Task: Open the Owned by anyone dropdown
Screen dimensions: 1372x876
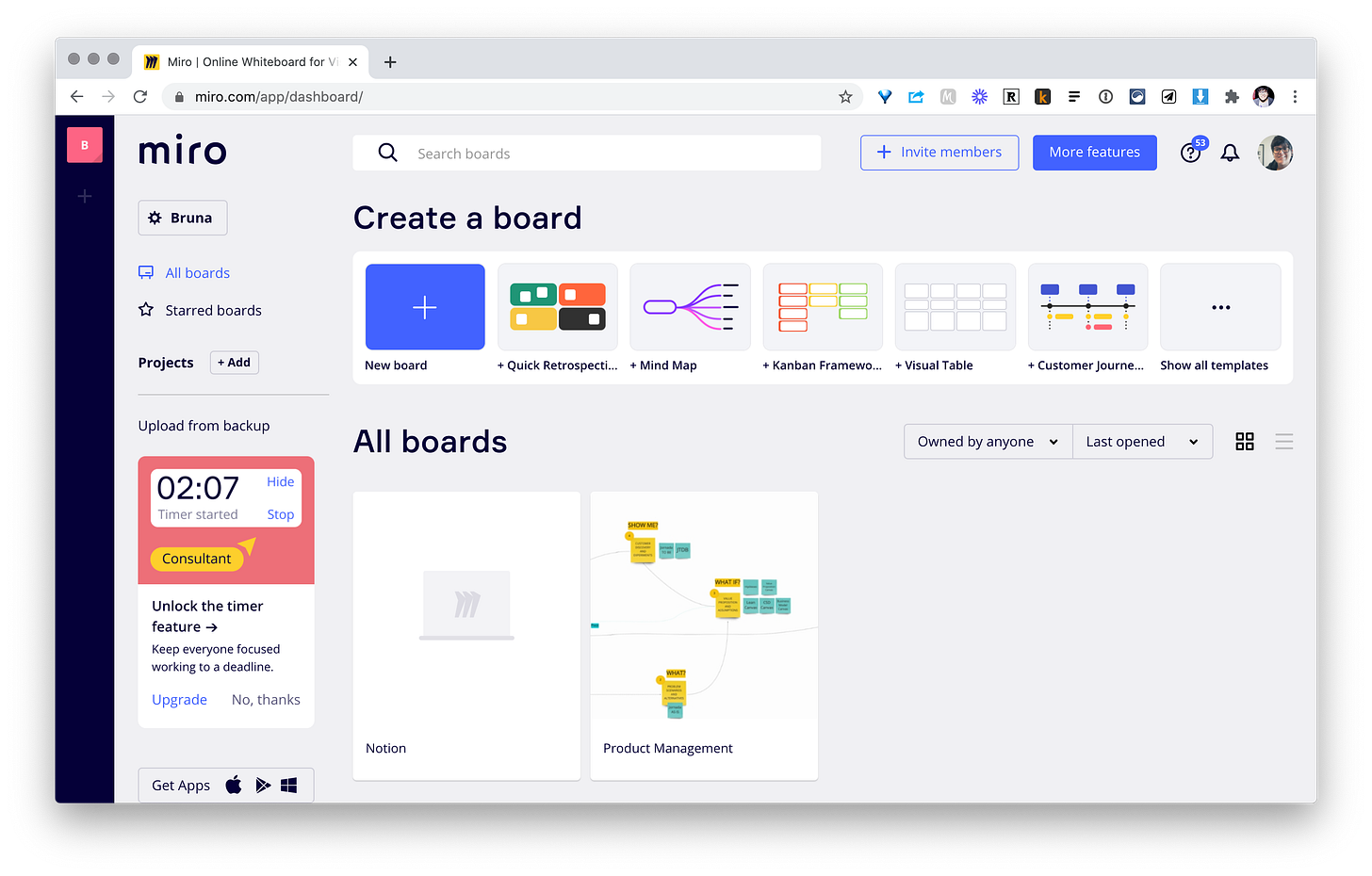Action: coord(988,442)
